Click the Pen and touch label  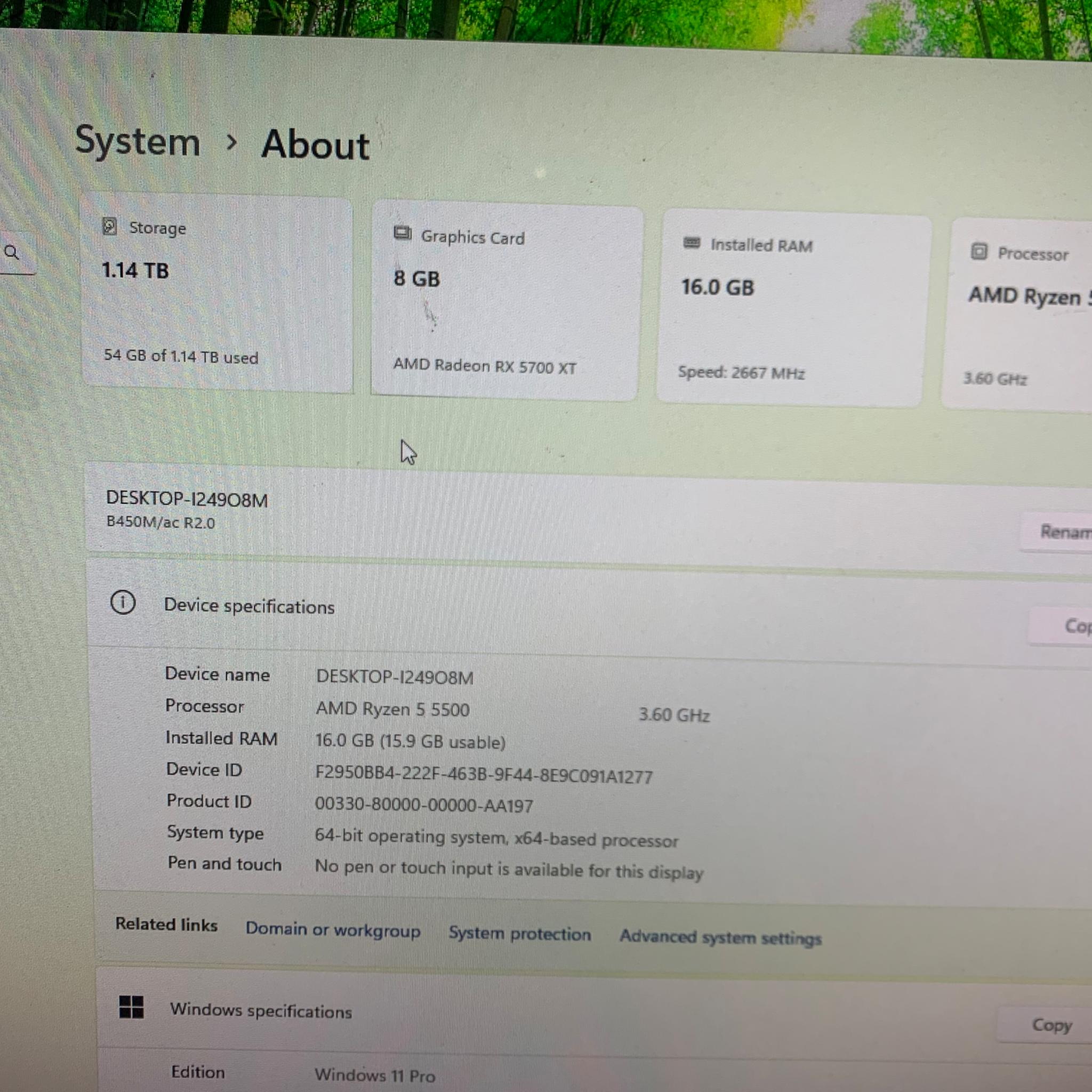(x=224, y=864)
